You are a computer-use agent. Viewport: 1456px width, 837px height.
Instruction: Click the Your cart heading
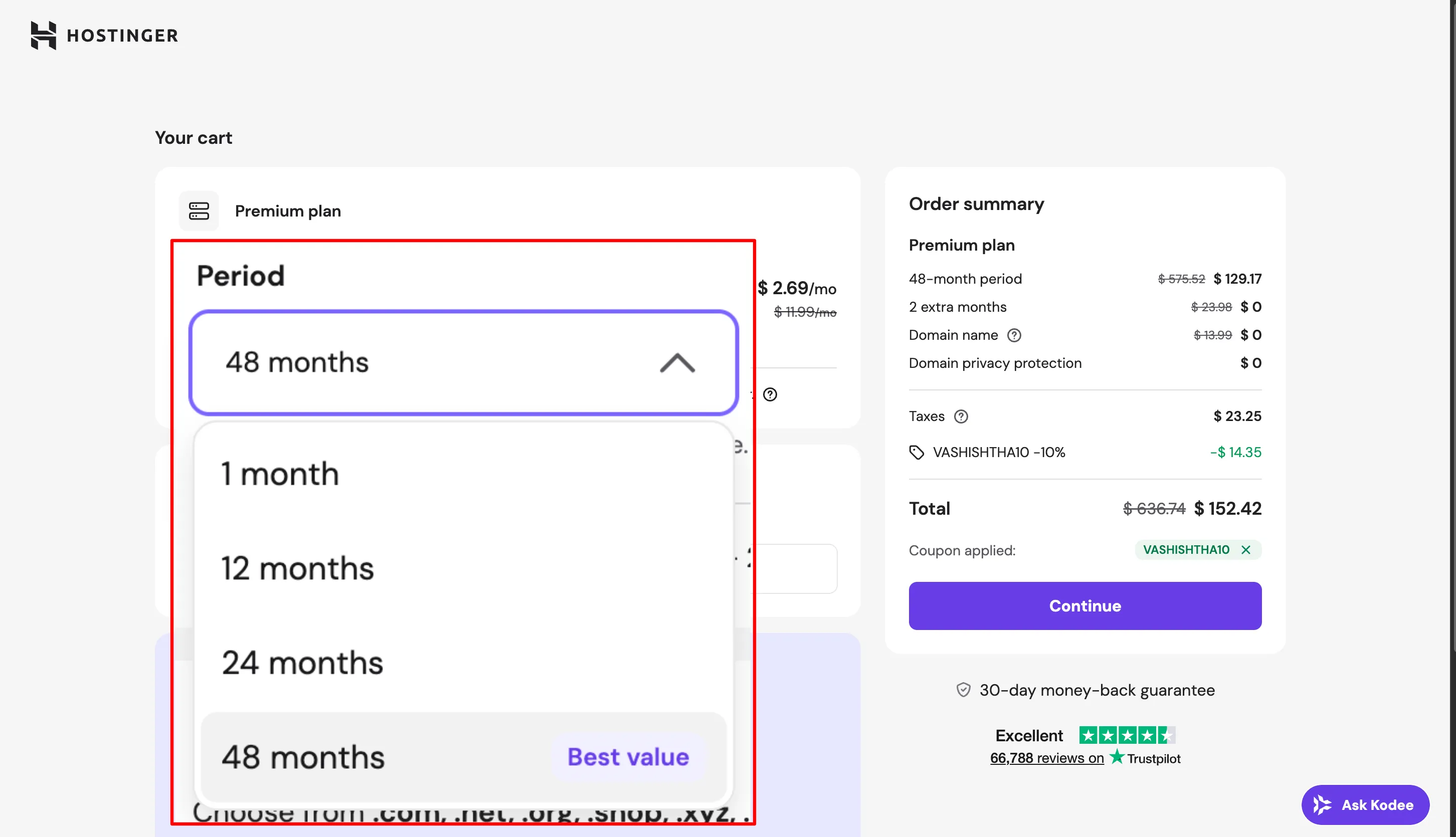[194, 138]
